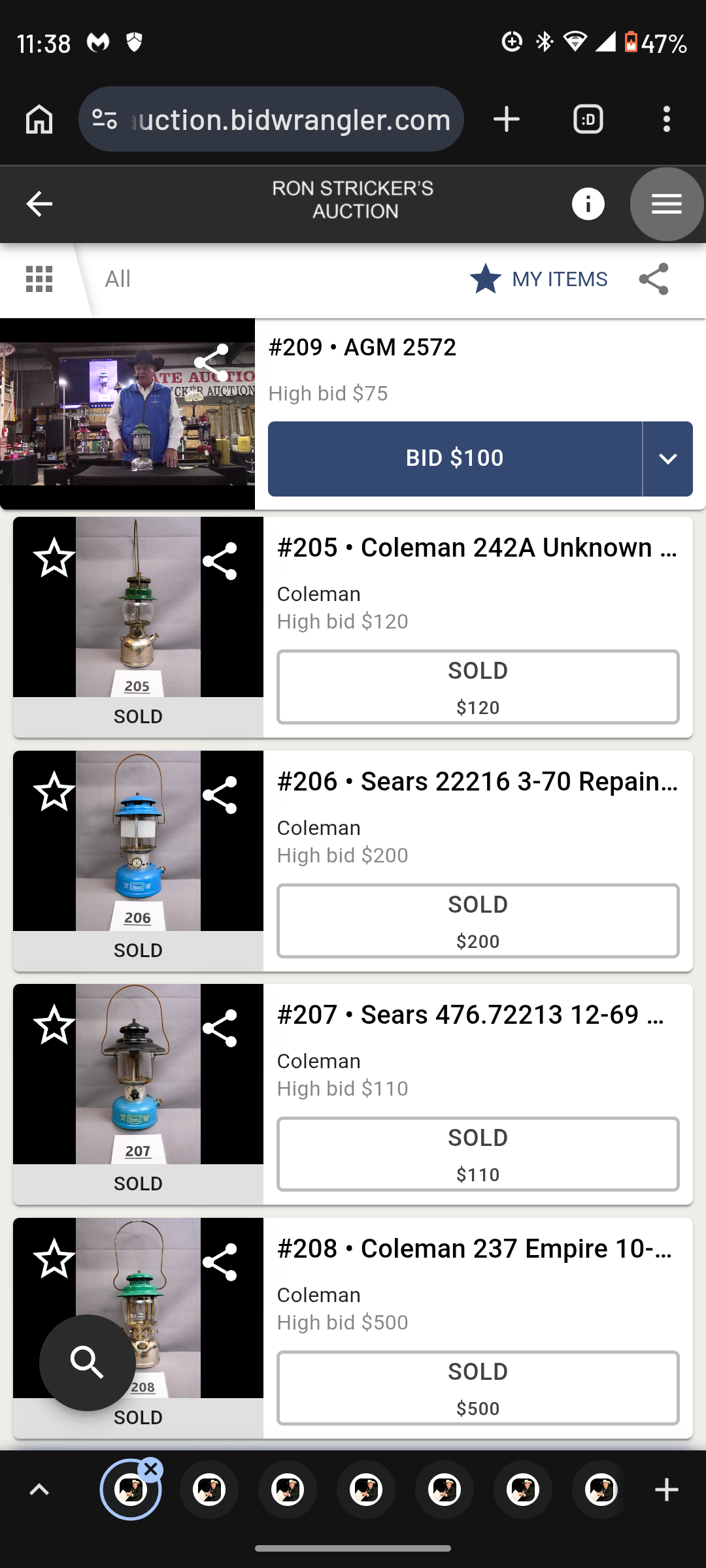Share lot #205 Coleman 242A
Image resolution: width=706 pixels, height=1568 pixels.
[x=220, y=561]
